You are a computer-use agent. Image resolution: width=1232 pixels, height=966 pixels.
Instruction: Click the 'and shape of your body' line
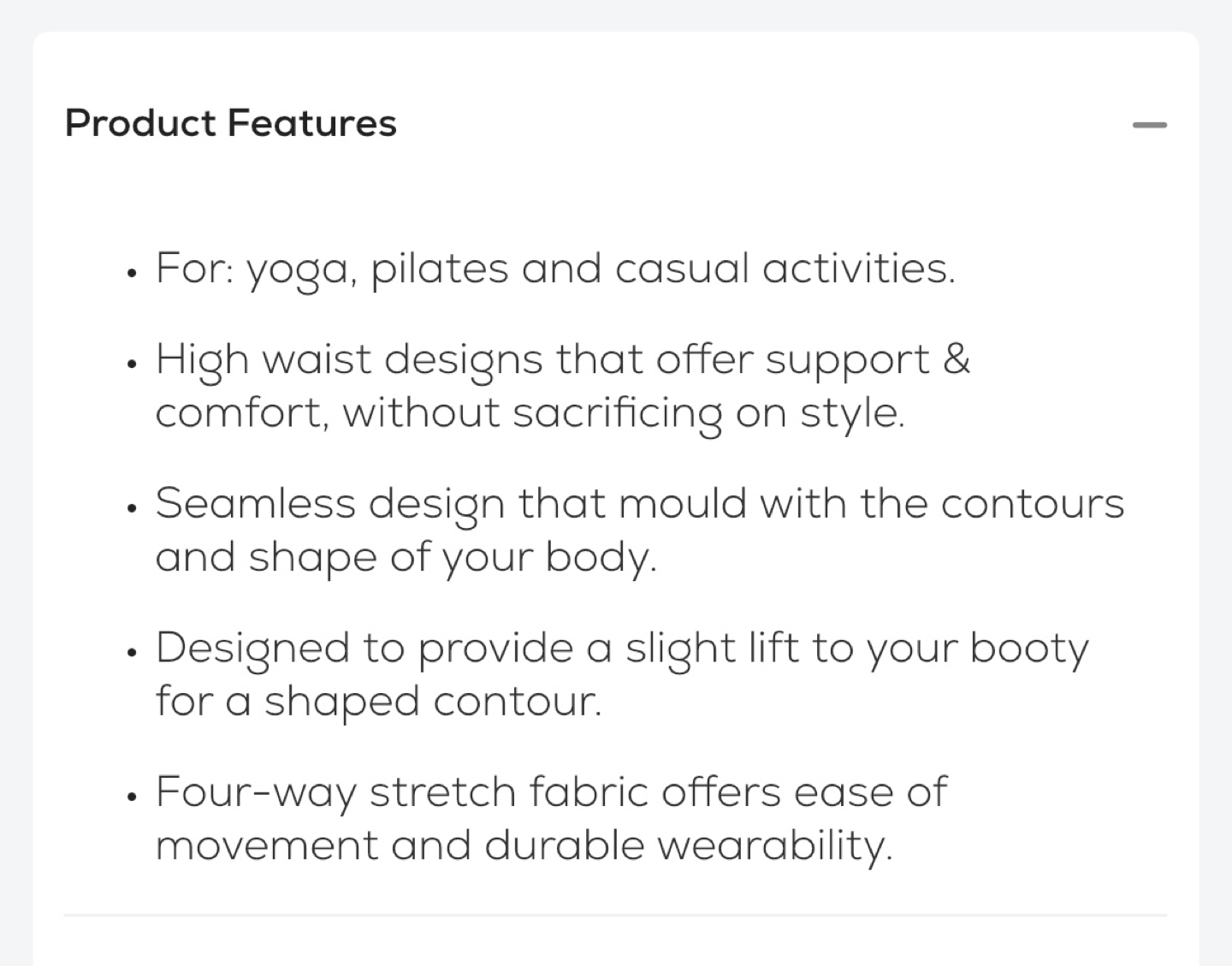coord(406,558)
